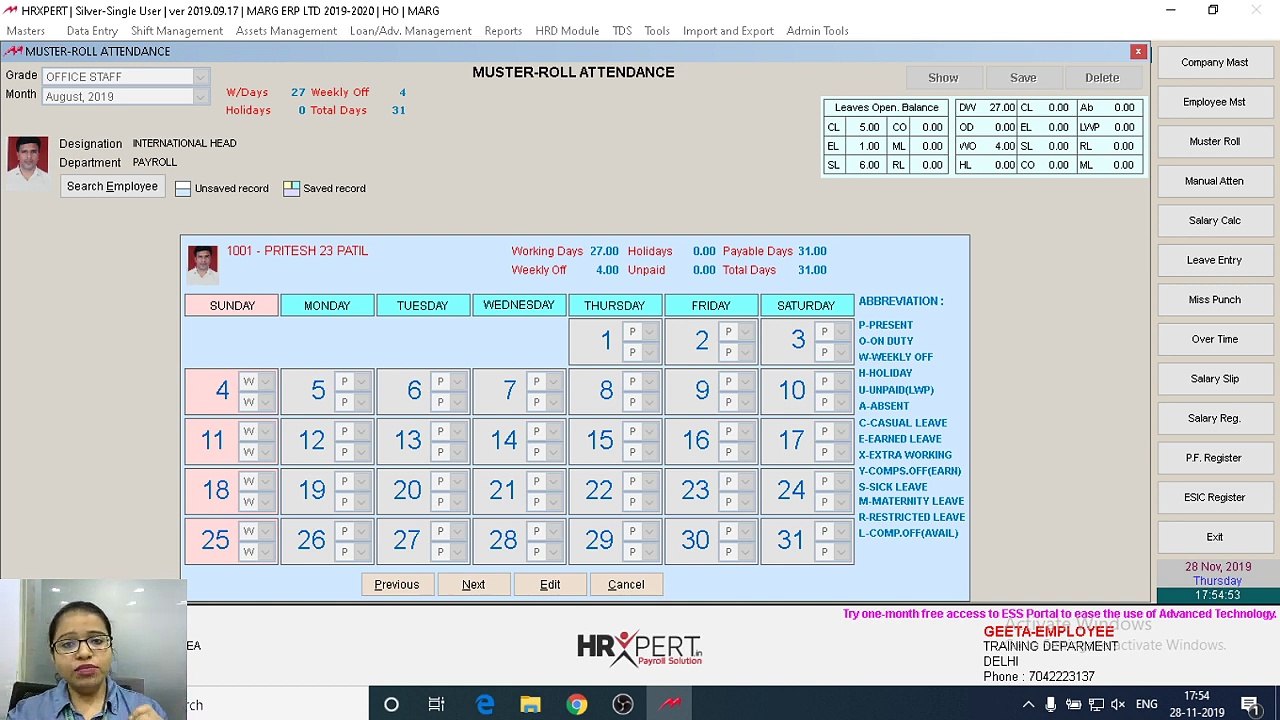Cancel the muster-roll entry
The height and width of the screenshot is (720, 1280).
click(626, 585)
